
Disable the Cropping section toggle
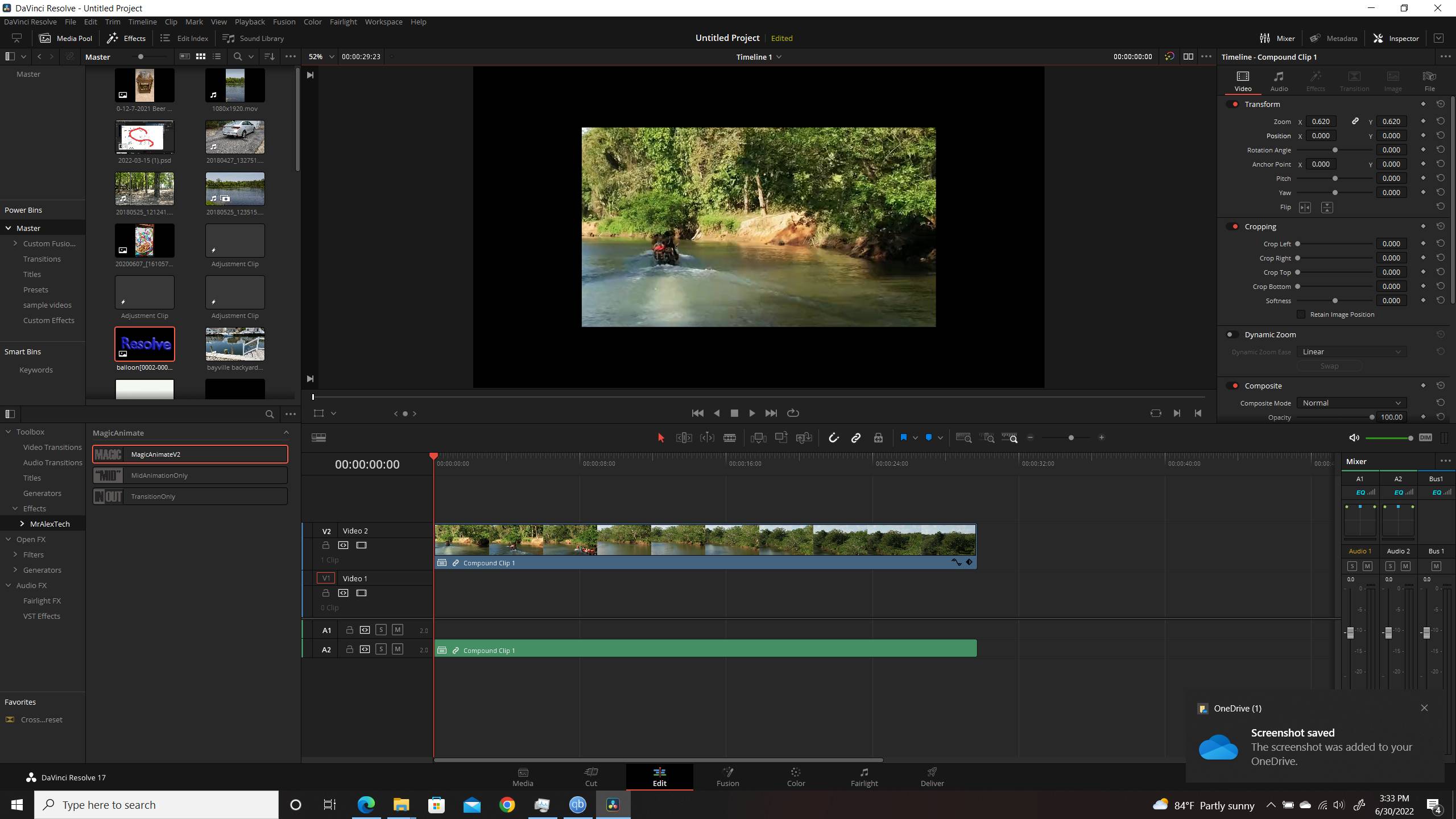(1232, 226)
